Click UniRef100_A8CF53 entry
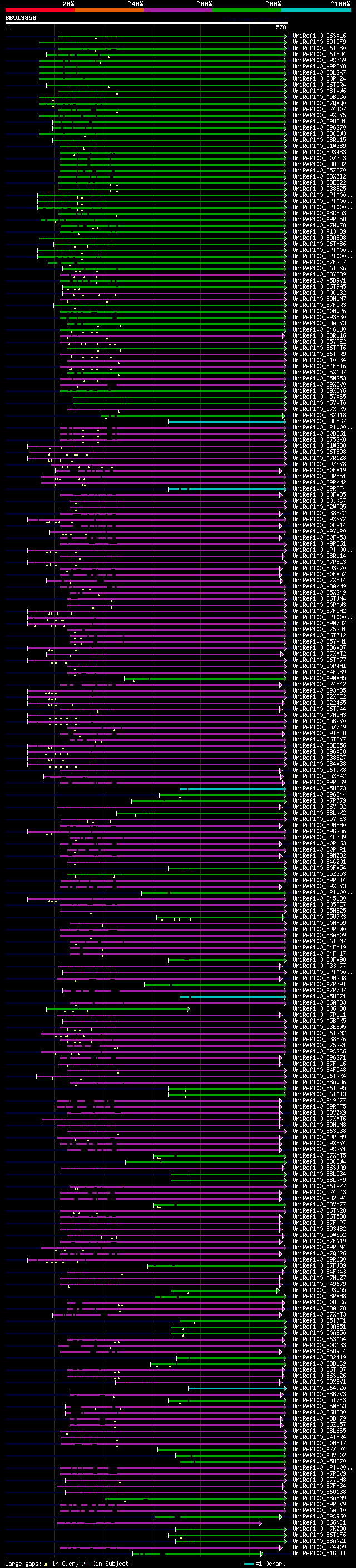Viewport: 356px width, 1568px height. [x=319, y=214]
